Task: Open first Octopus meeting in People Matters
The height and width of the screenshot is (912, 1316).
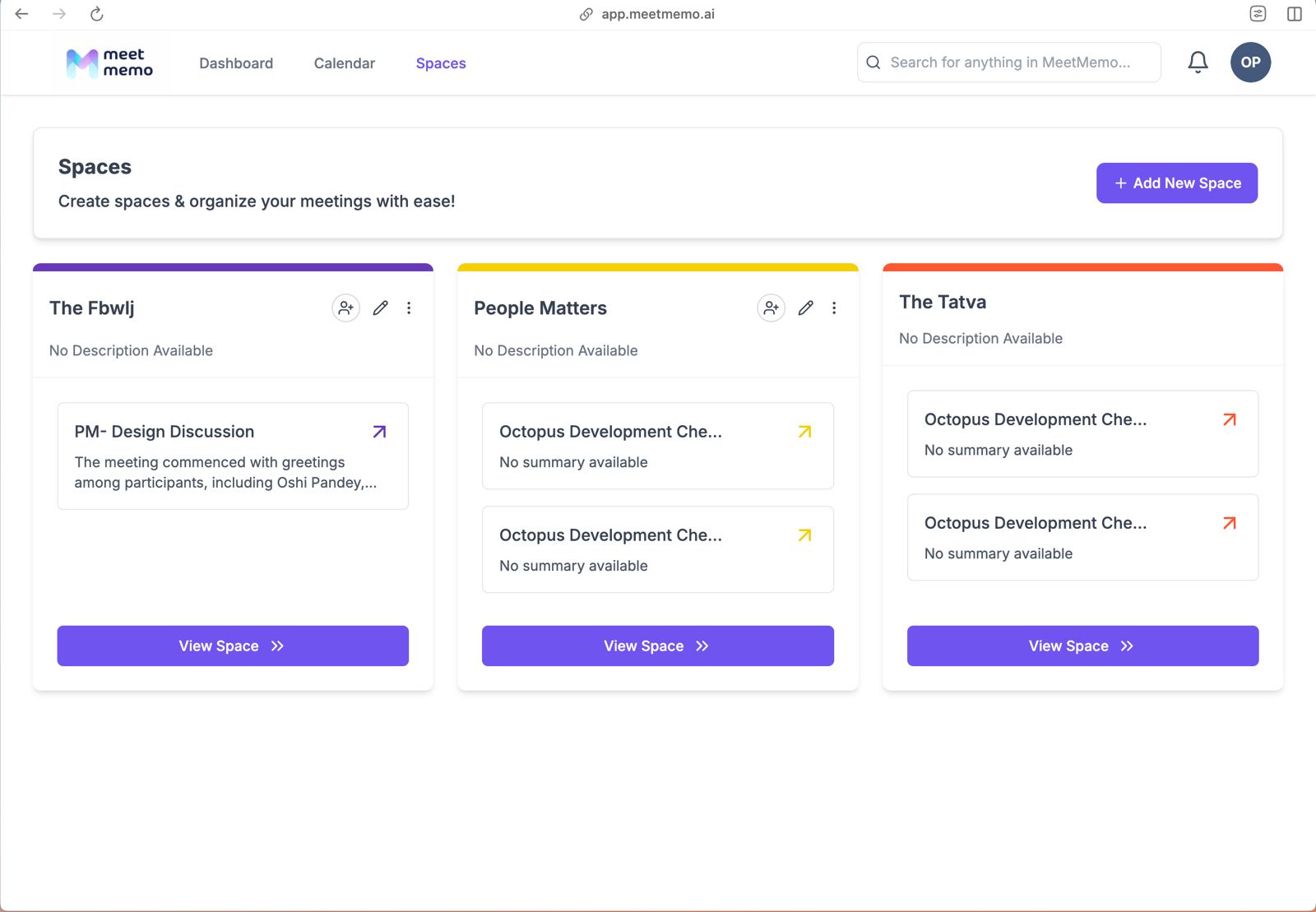Action: click(x=804, y=431)
